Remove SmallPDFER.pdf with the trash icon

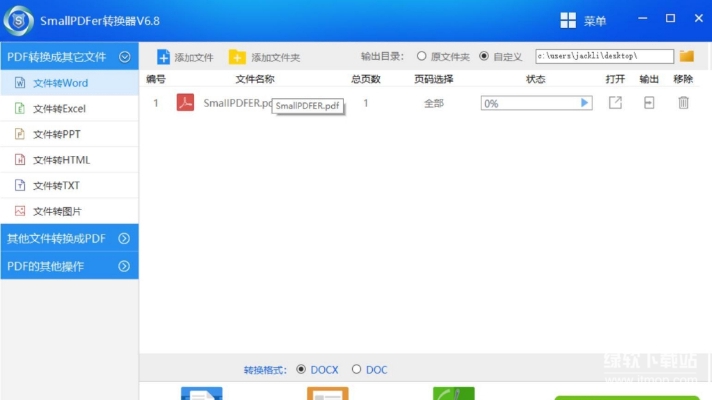pos(683,103)
